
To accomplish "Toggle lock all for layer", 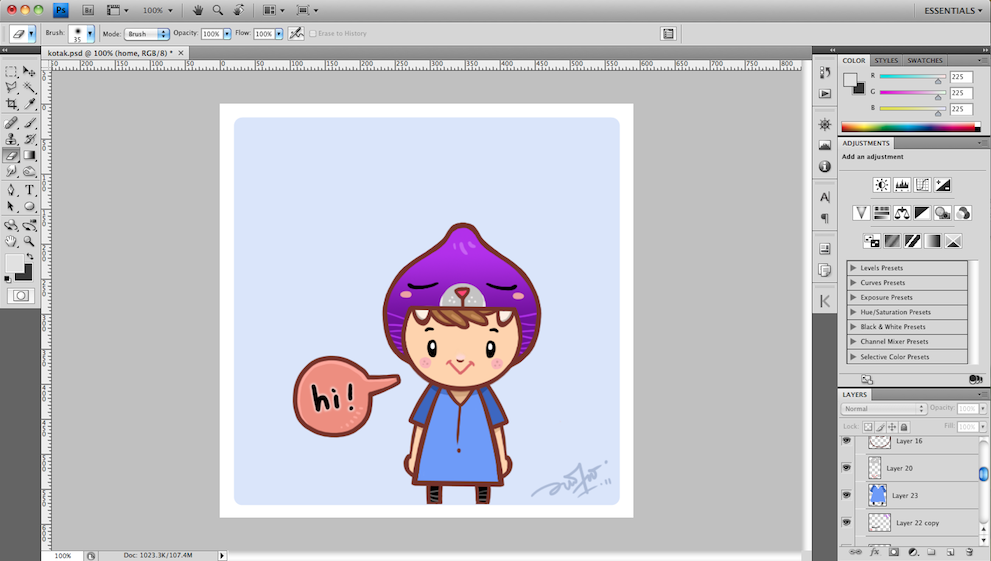I will [x=904, y=427].
